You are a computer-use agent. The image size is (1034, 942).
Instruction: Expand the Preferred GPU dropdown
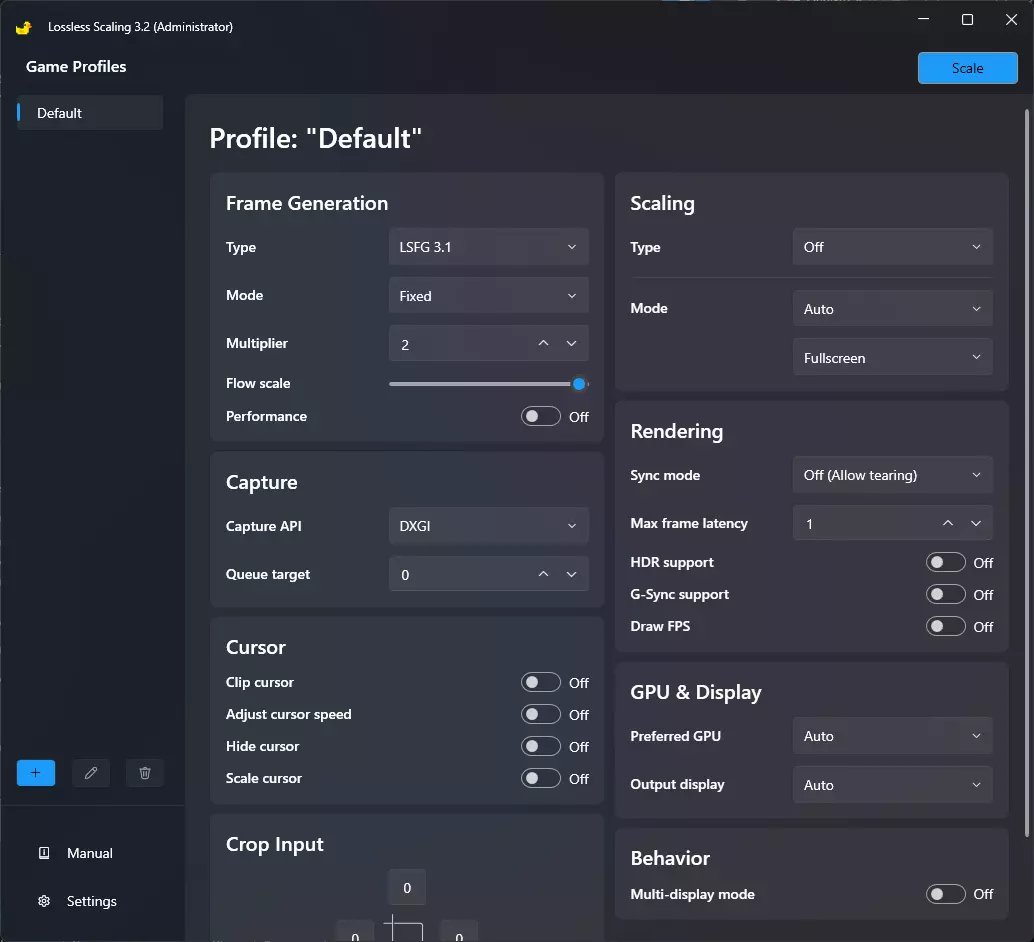pyautogui.click(x=892, y=737)
